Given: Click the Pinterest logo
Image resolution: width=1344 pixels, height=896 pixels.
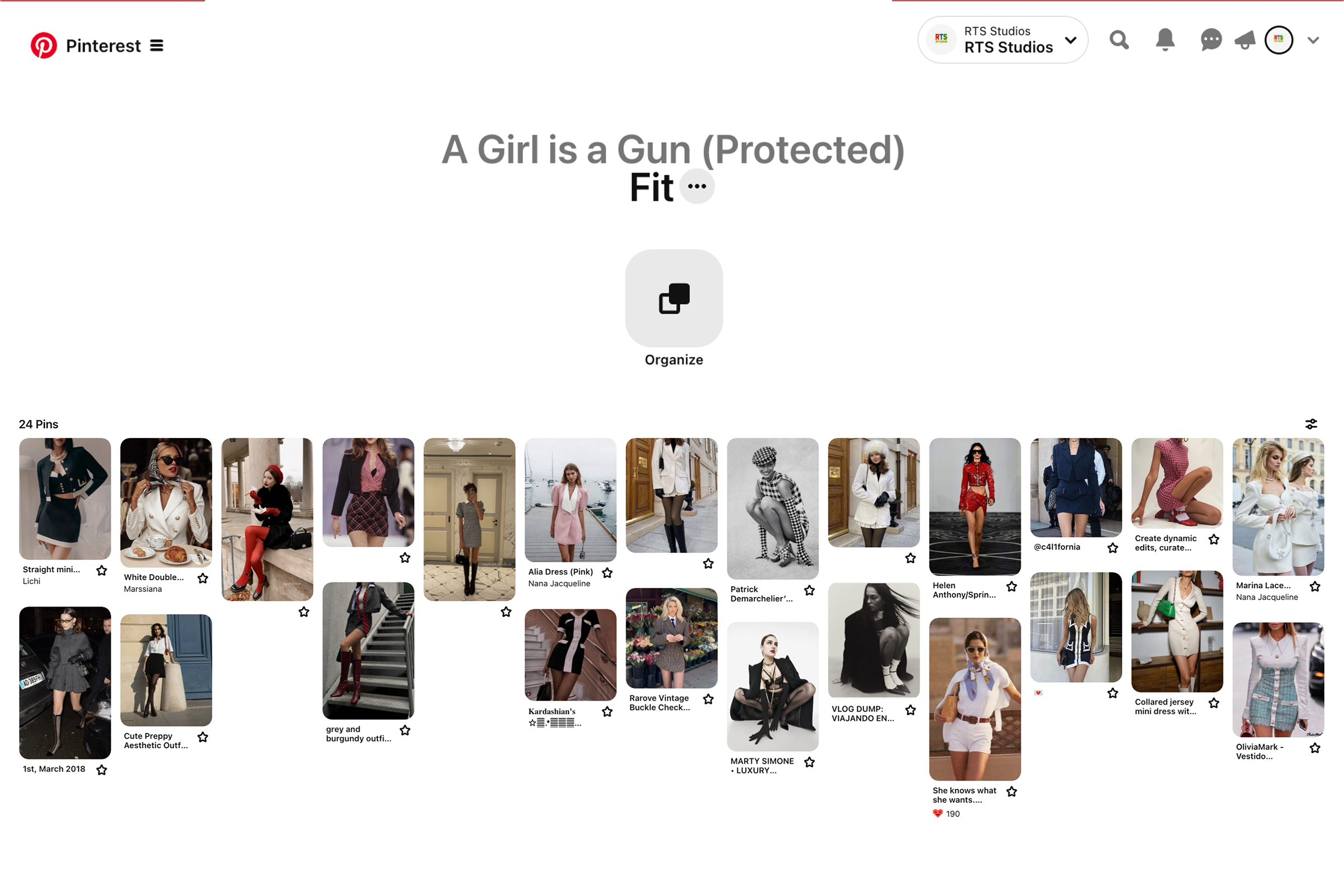Looking at the screenshot, I should 44,45.
